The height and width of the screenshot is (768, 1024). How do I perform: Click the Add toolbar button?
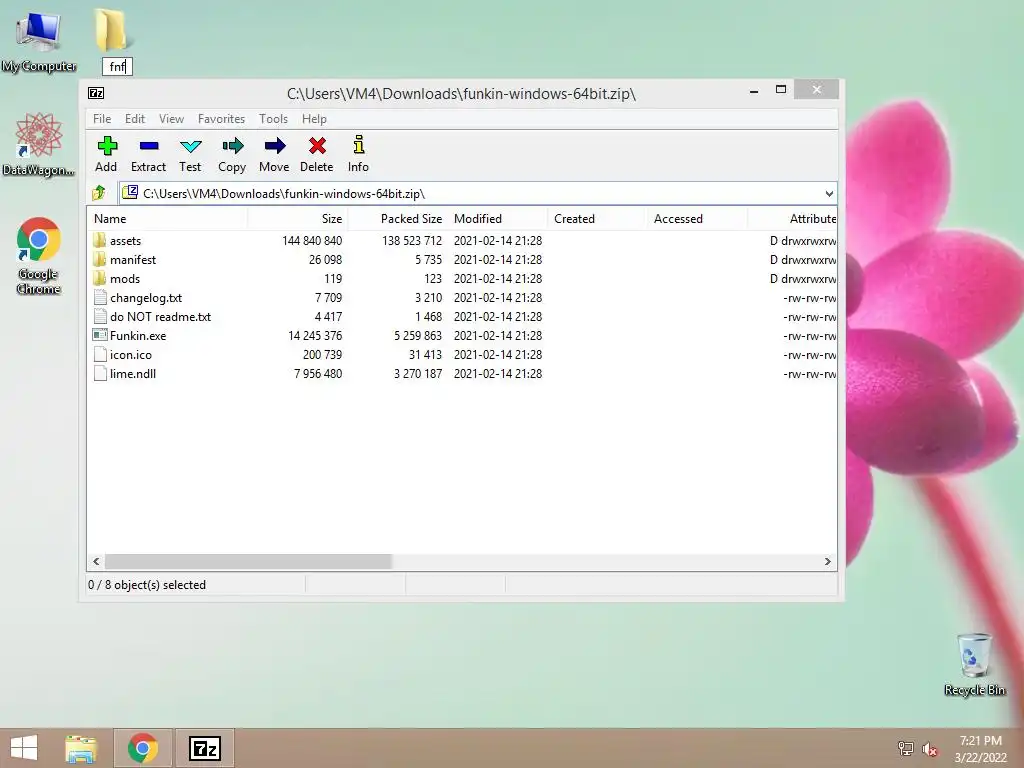click(x=106, y=154)
